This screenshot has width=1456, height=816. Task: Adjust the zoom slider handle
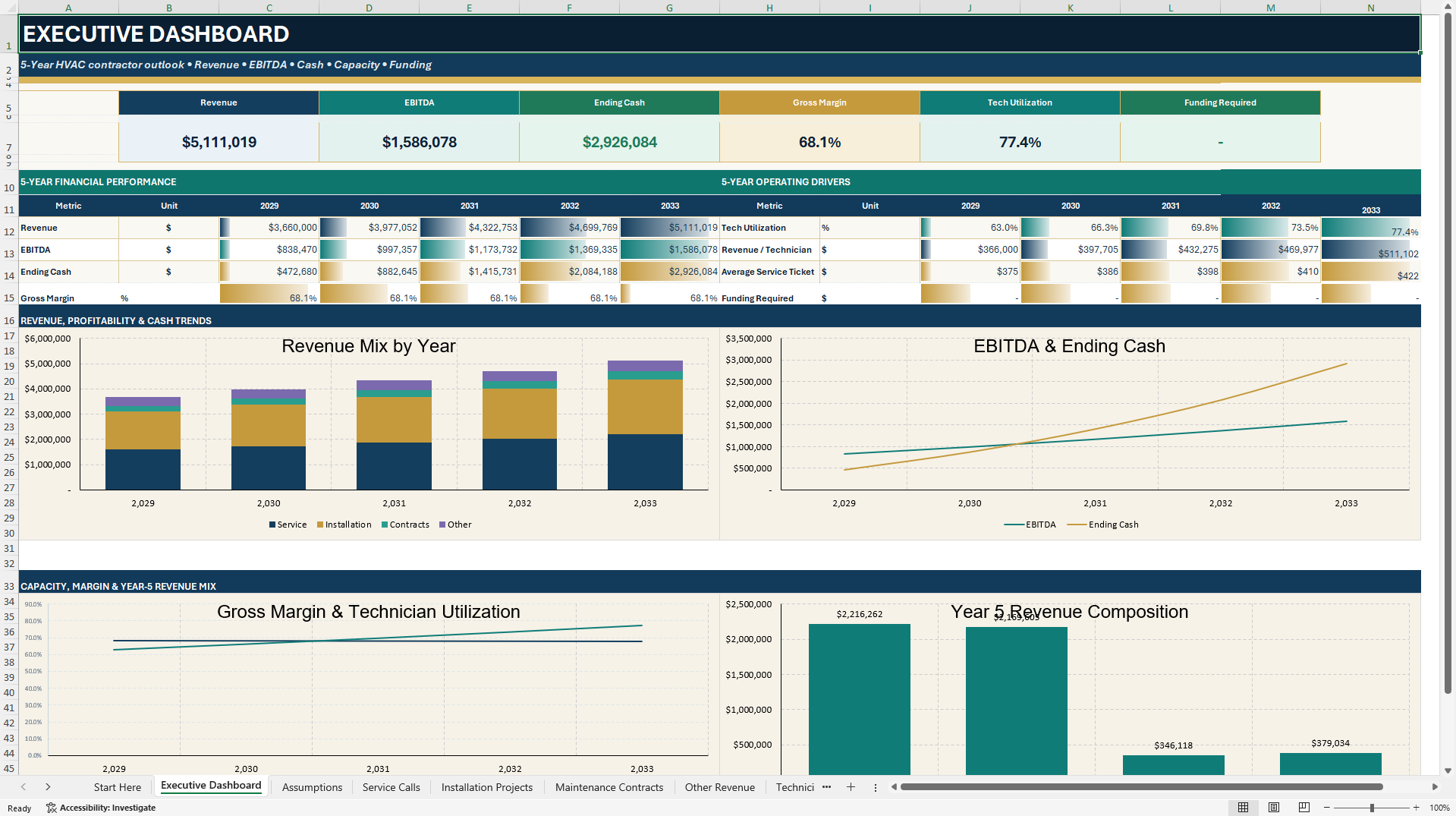coord(1372,808)
